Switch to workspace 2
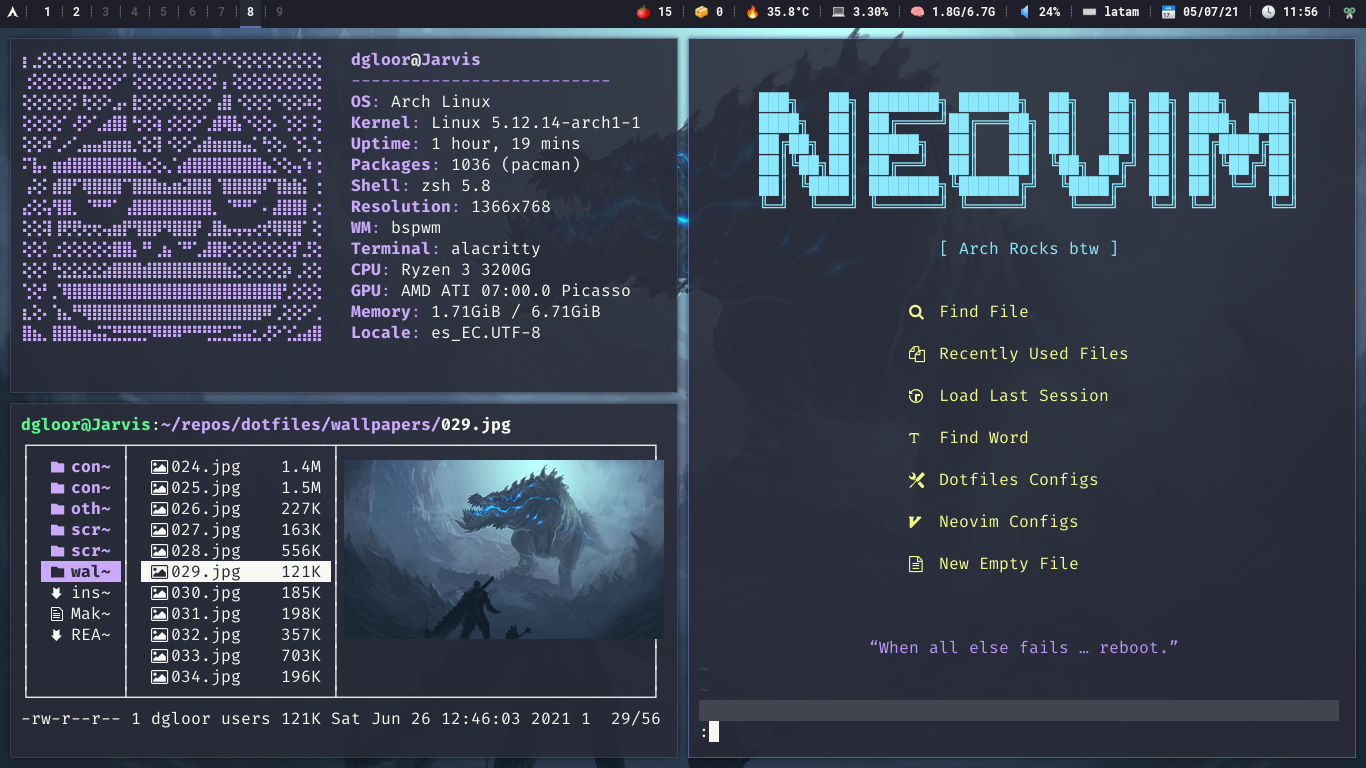The image size is (1366, 768). tap(76, 12)
